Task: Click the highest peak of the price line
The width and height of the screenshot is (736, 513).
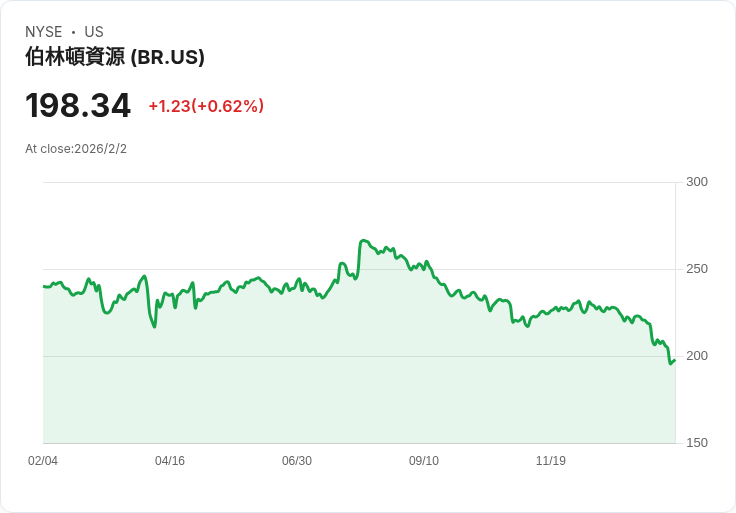Action: [x=363, y=241]
